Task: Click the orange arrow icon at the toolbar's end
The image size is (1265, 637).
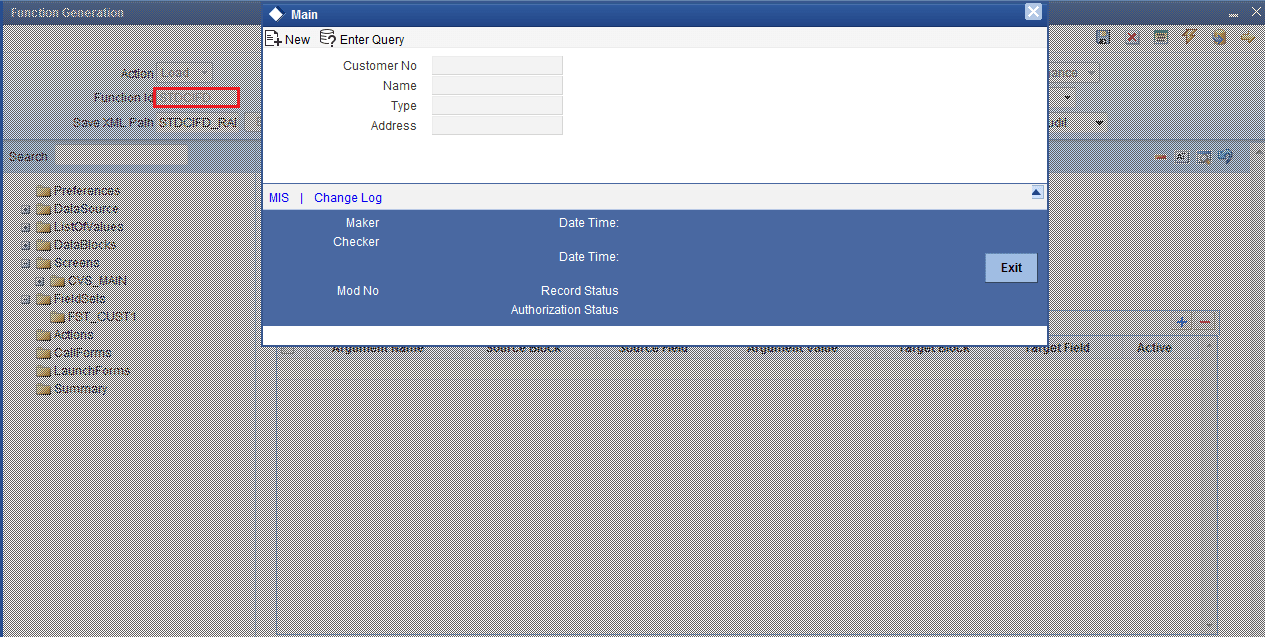Action: 1247,37
